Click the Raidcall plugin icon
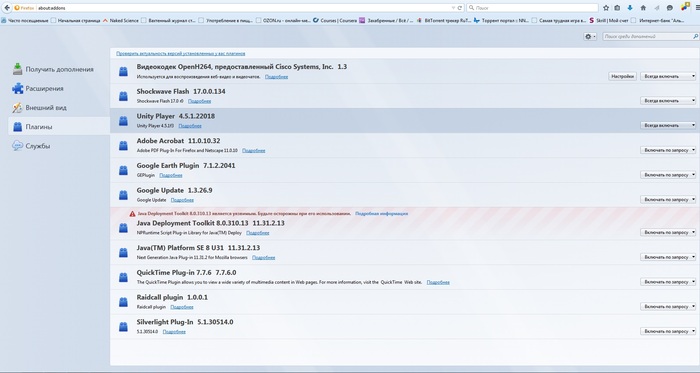Viewport: 700px width, 373px height. pos(123,302)
